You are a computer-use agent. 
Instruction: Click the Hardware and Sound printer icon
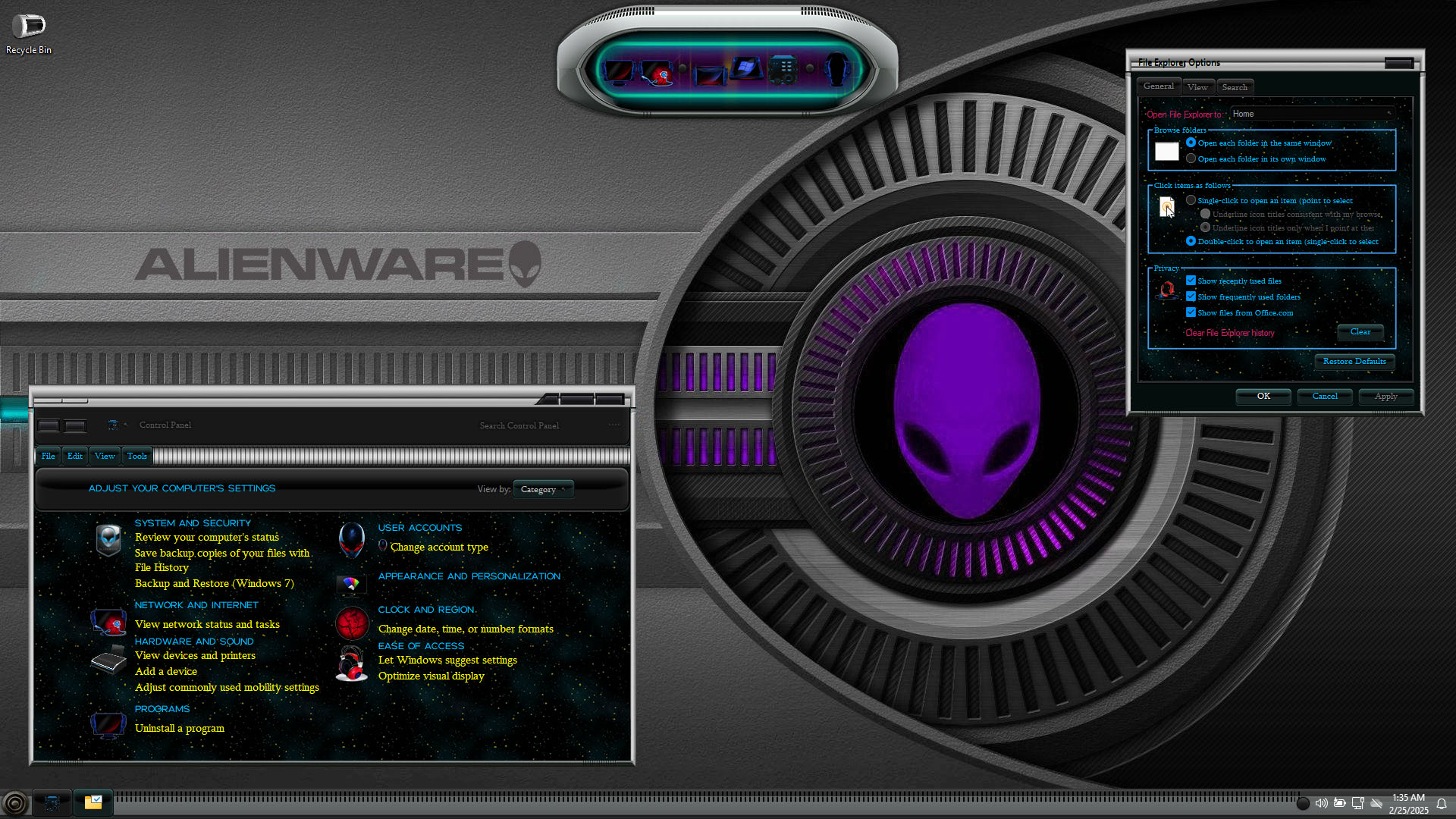(x=108, y=659)
